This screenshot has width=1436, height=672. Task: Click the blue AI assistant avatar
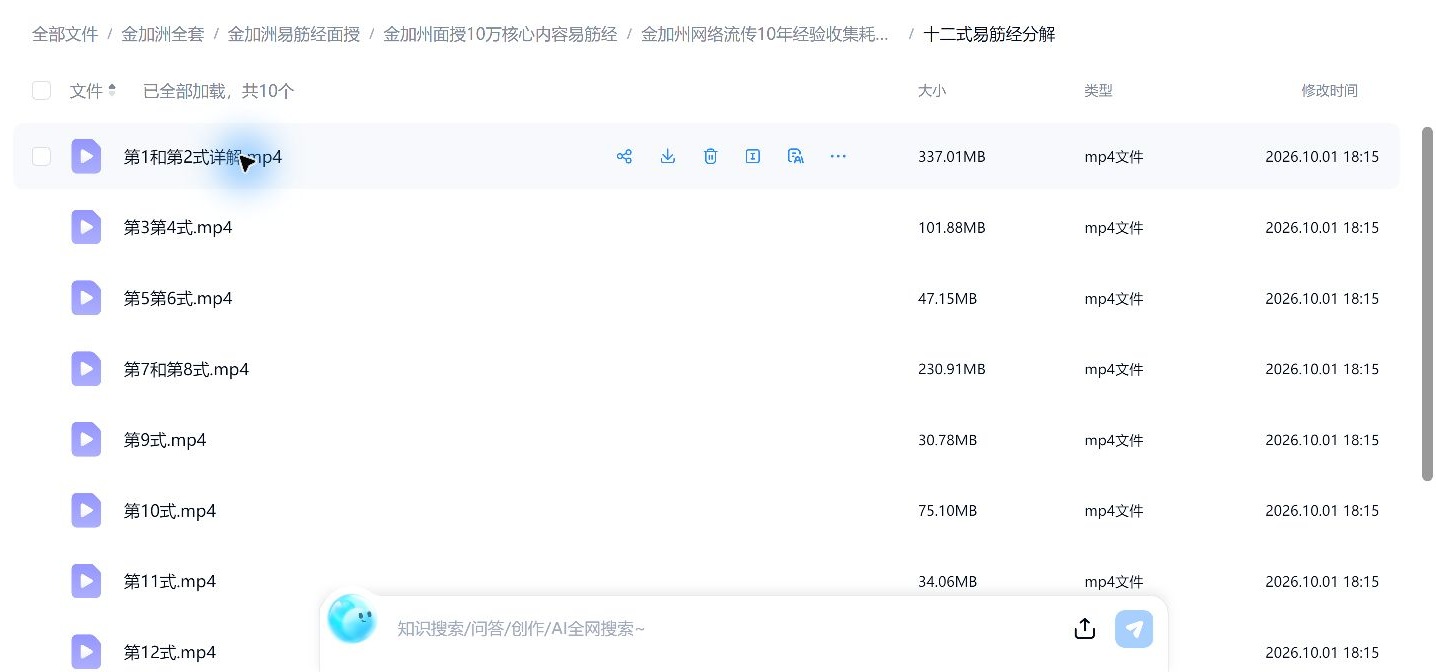click(x=351, y=618)
